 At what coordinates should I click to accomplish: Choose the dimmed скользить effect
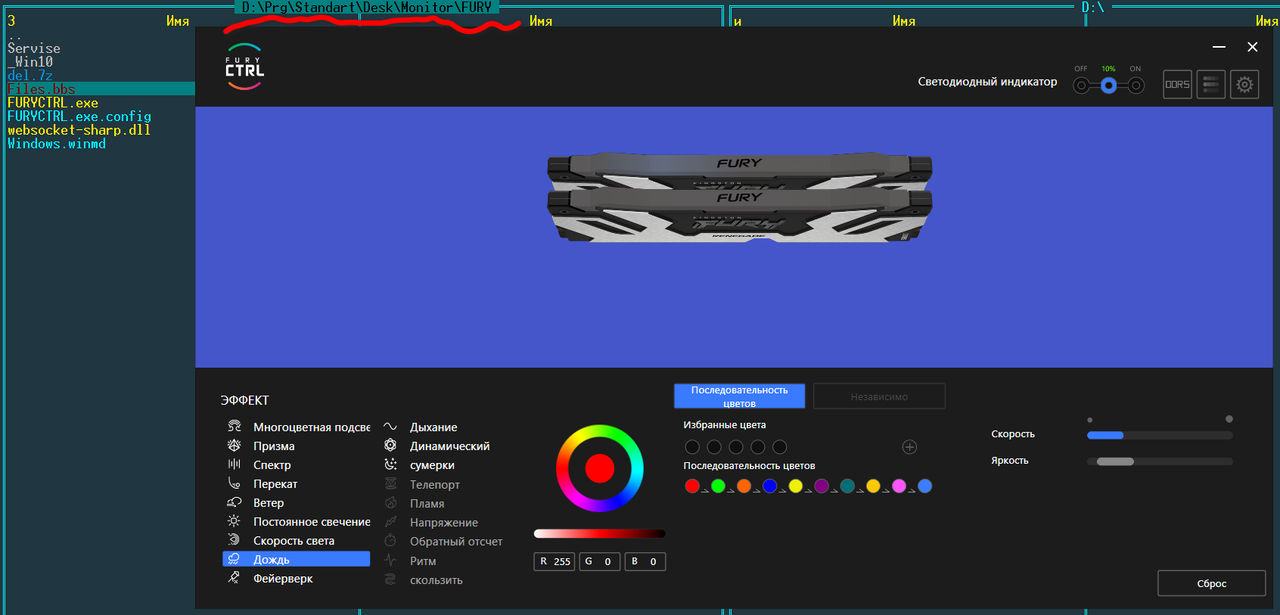pos(423,580)
